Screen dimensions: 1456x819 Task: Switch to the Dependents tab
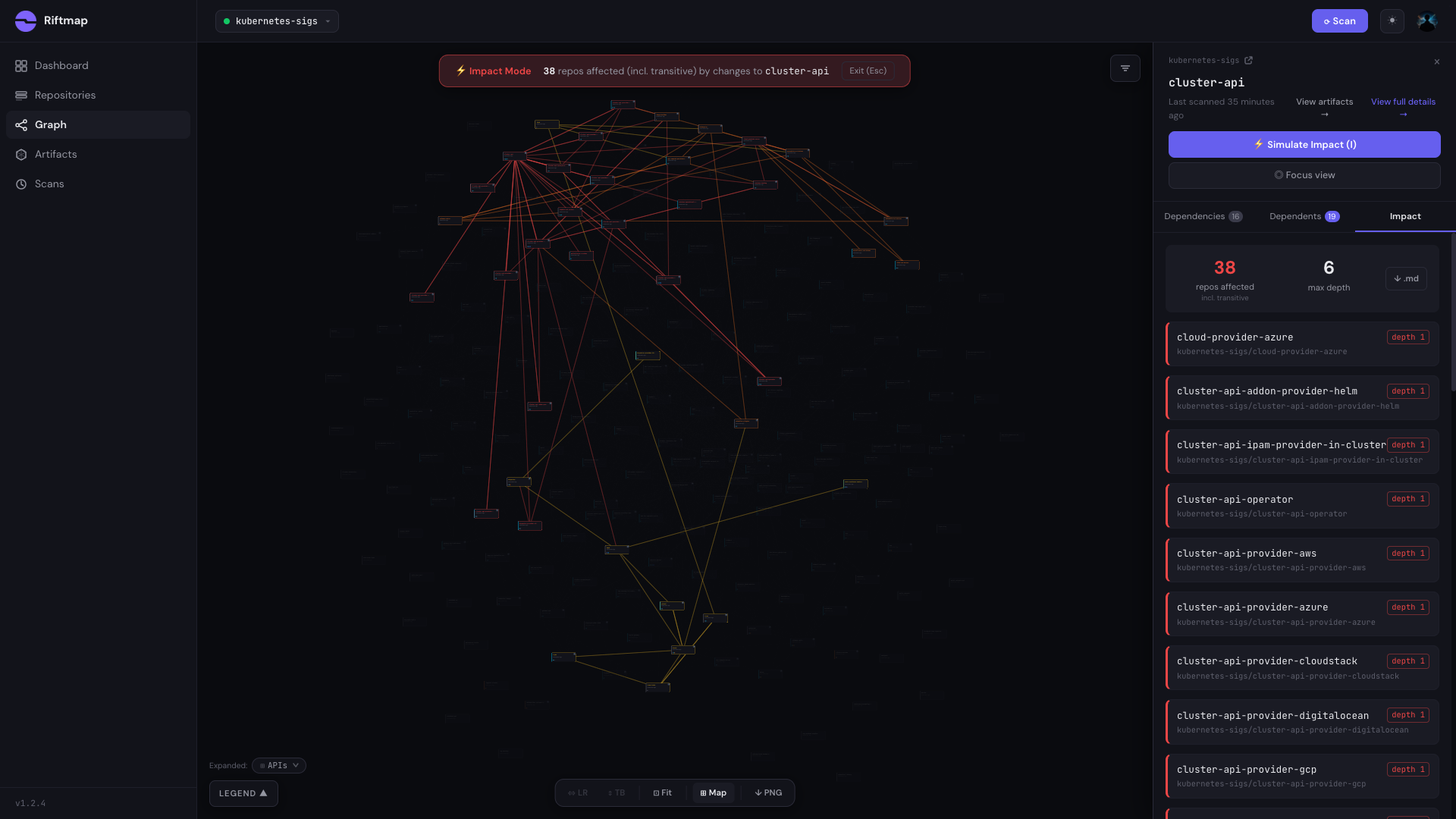coord(1304,217)
